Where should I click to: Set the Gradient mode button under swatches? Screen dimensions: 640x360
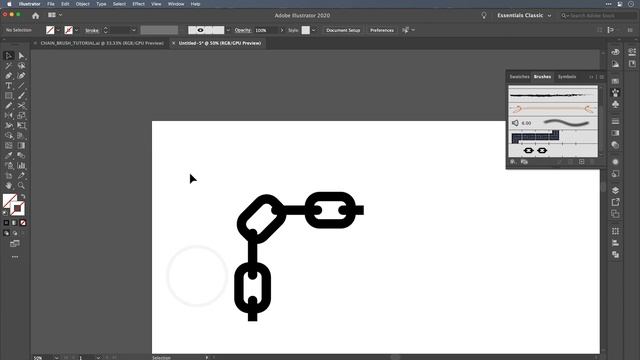coord(15,223)
